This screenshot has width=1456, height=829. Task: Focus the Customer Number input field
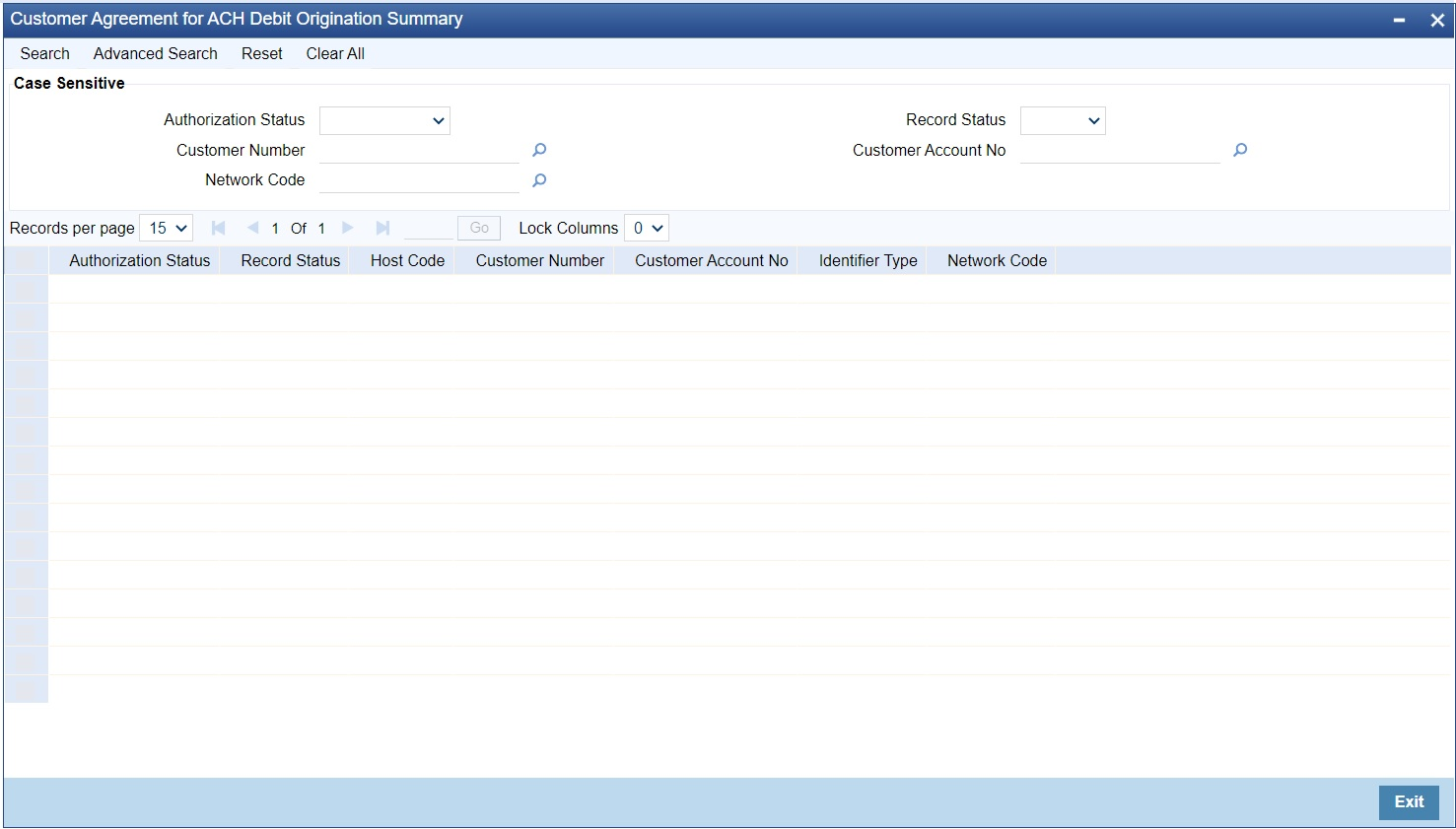pos(419,150)
